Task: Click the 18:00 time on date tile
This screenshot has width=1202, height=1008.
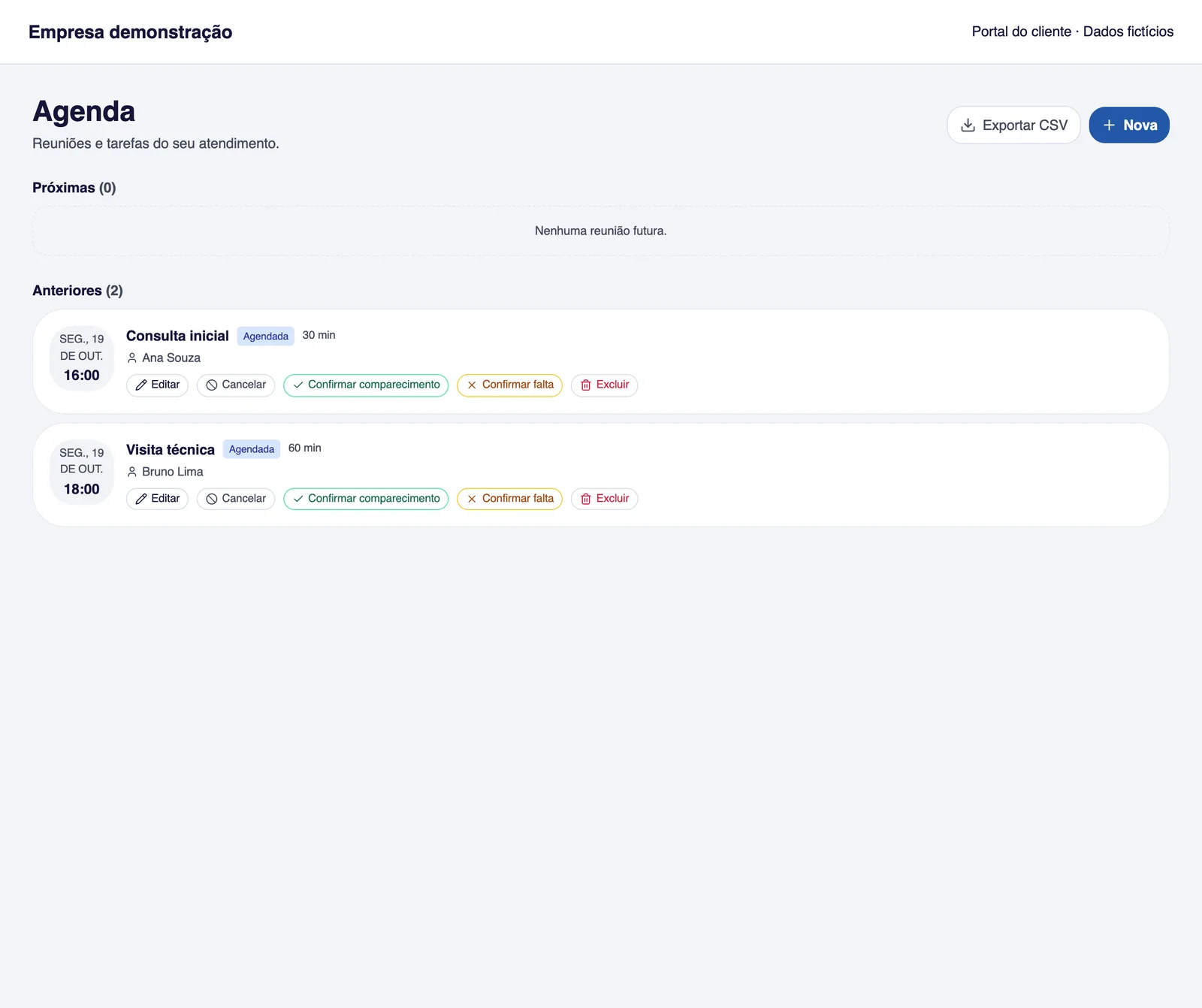Action: (x=82, y=489)
